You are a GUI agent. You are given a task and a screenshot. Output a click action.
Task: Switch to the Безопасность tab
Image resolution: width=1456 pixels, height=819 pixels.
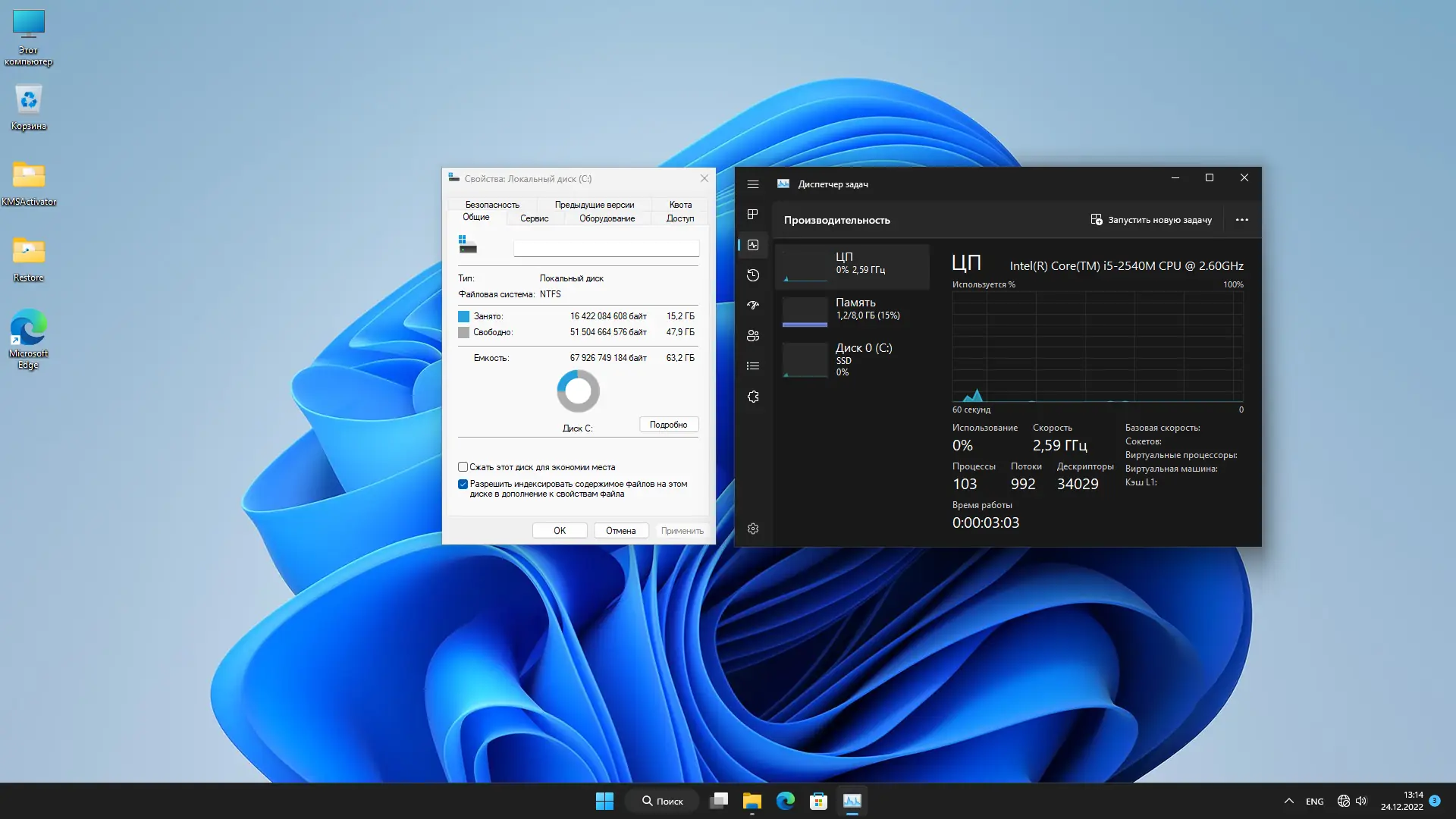click(492, 205)
